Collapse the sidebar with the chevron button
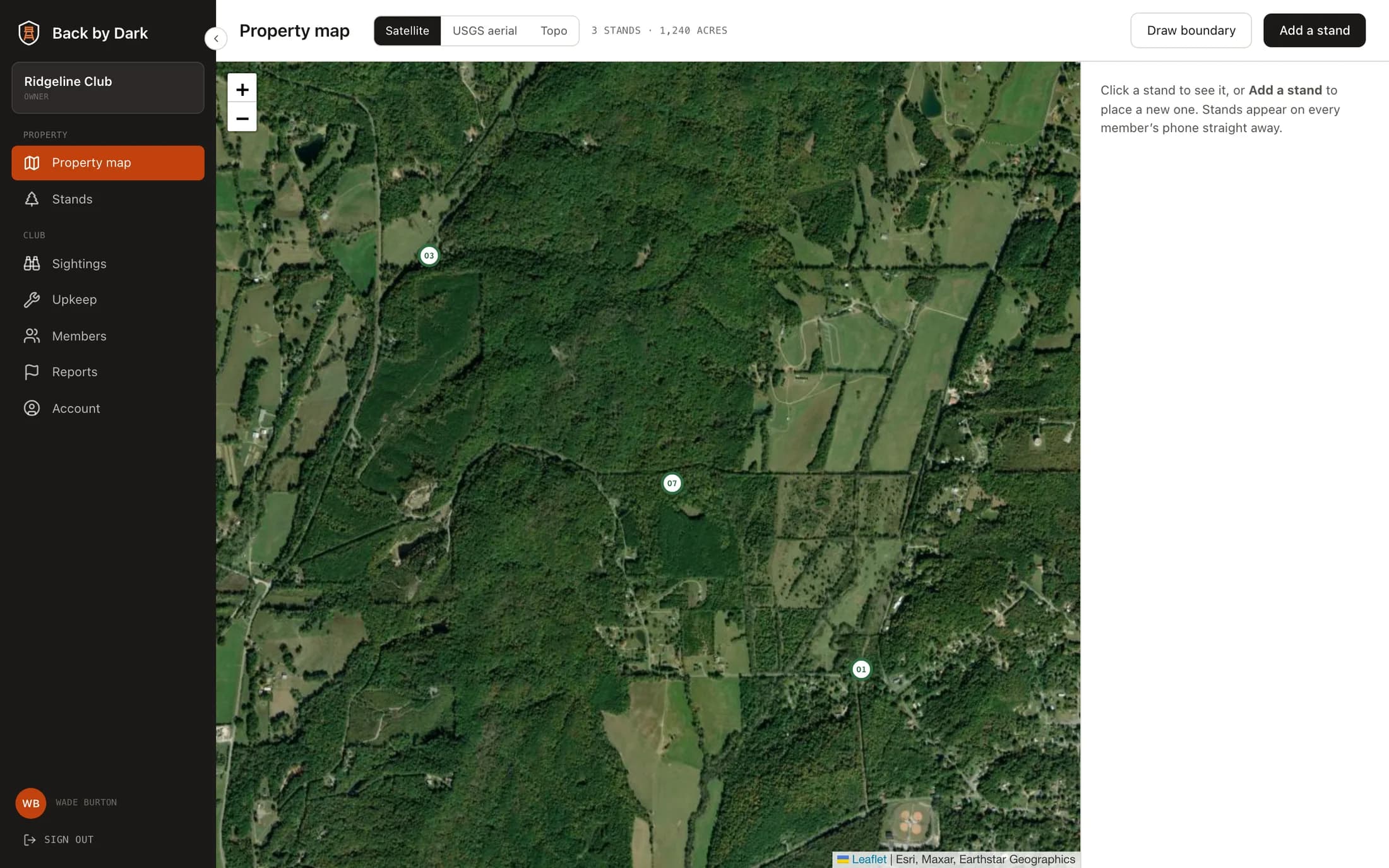This screenshot has height=868, width=1389. tap(216, 39)
